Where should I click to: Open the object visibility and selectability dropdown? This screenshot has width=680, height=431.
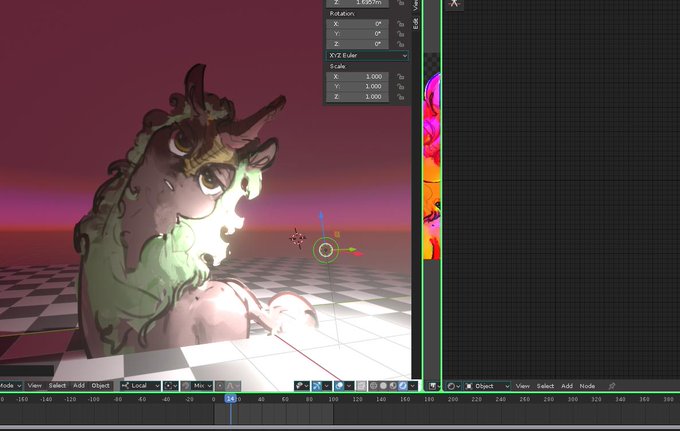point(301,385)
